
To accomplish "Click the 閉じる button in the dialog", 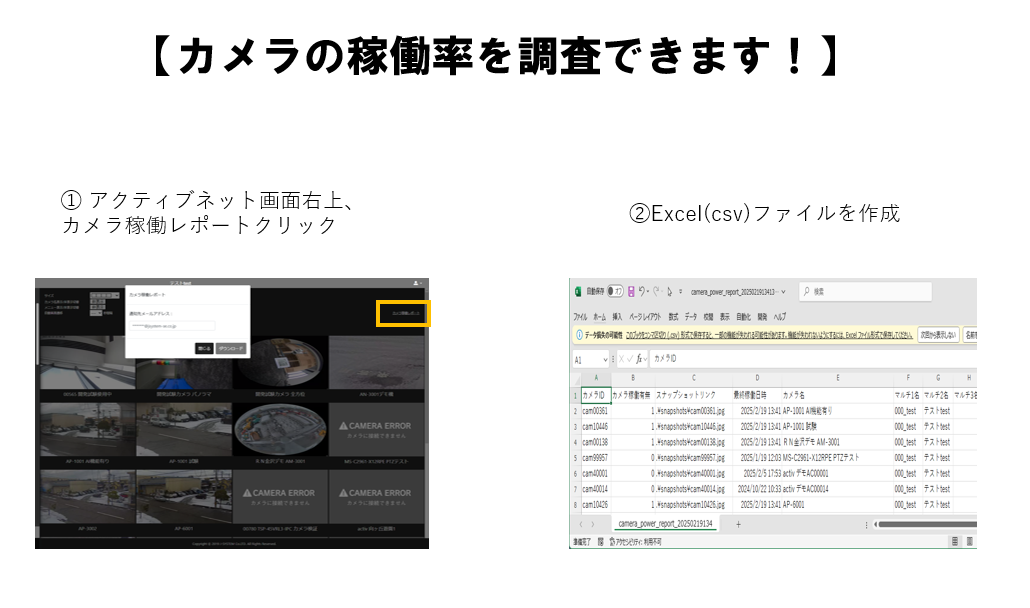I will click(204, 349).
